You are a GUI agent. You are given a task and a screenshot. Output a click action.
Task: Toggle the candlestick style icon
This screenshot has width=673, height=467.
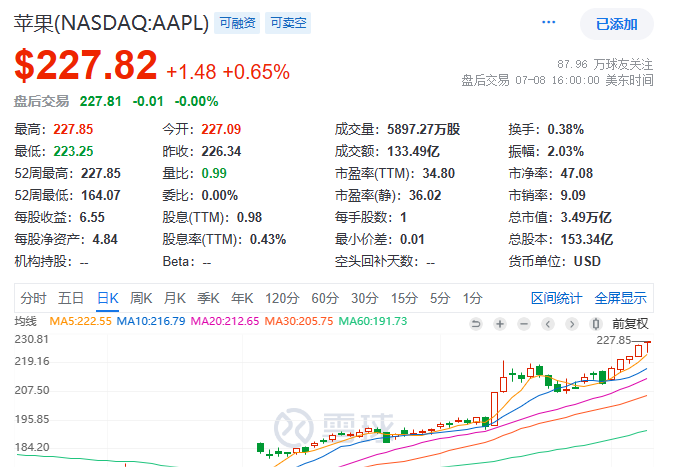[596, 324]
